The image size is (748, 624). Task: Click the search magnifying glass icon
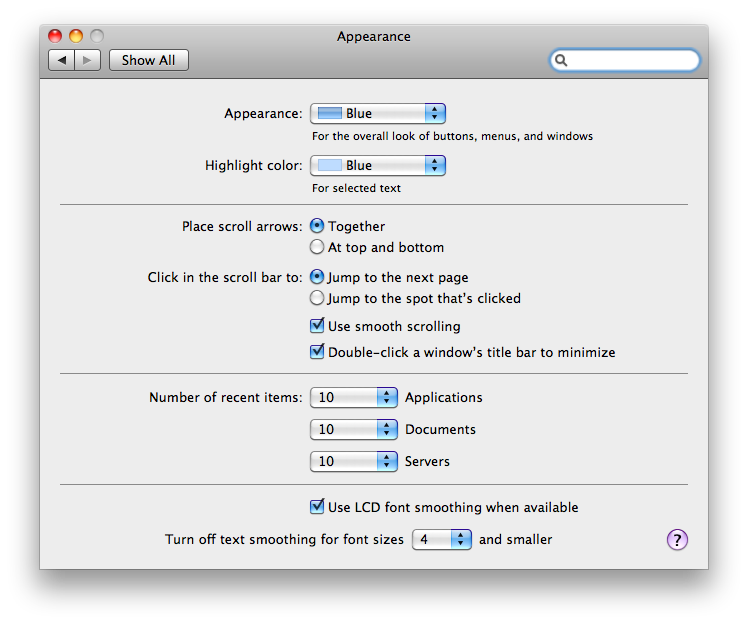coord(562,60)
